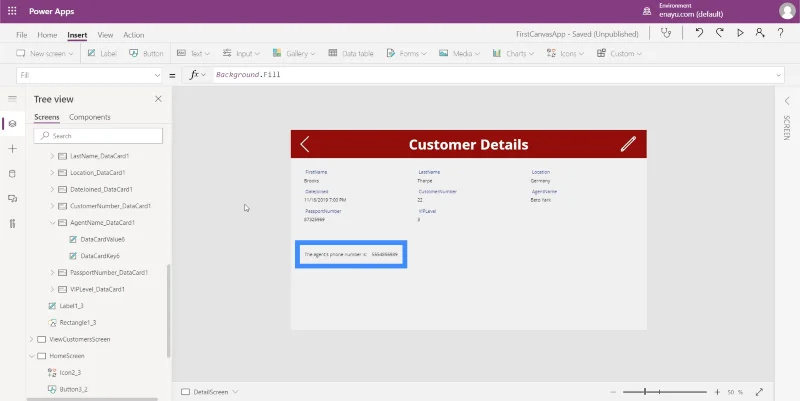
Task: Open the app launcher waffle icon
Action: (12, 11)
